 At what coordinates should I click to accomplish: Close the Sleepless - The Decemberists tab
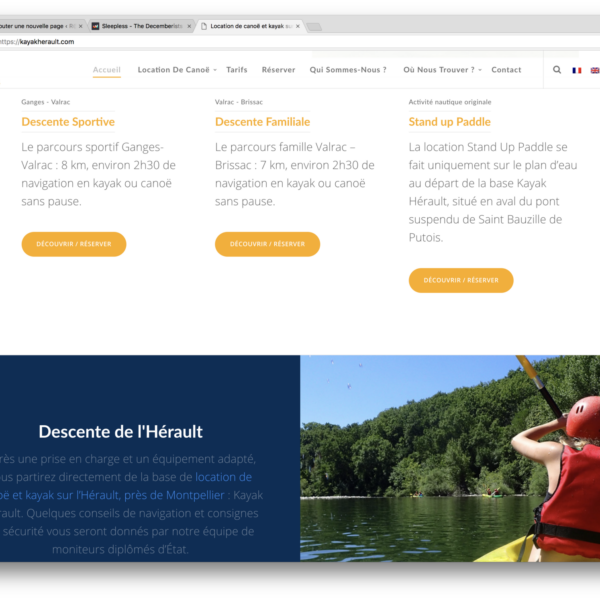coord(189,26)
